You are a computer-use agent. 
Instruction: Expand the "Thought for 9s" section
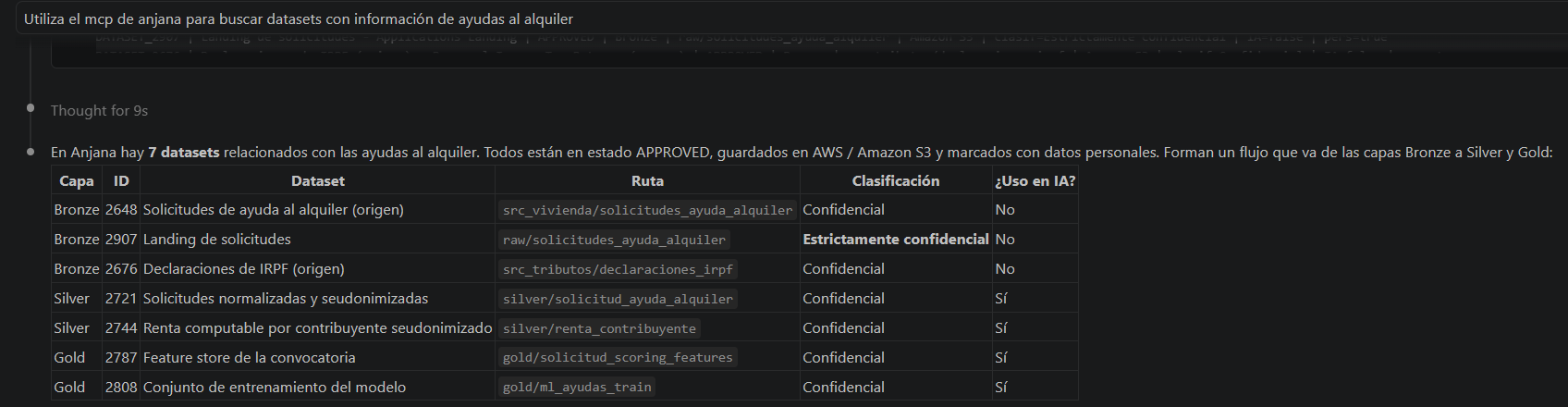click(x=99, y=110)
